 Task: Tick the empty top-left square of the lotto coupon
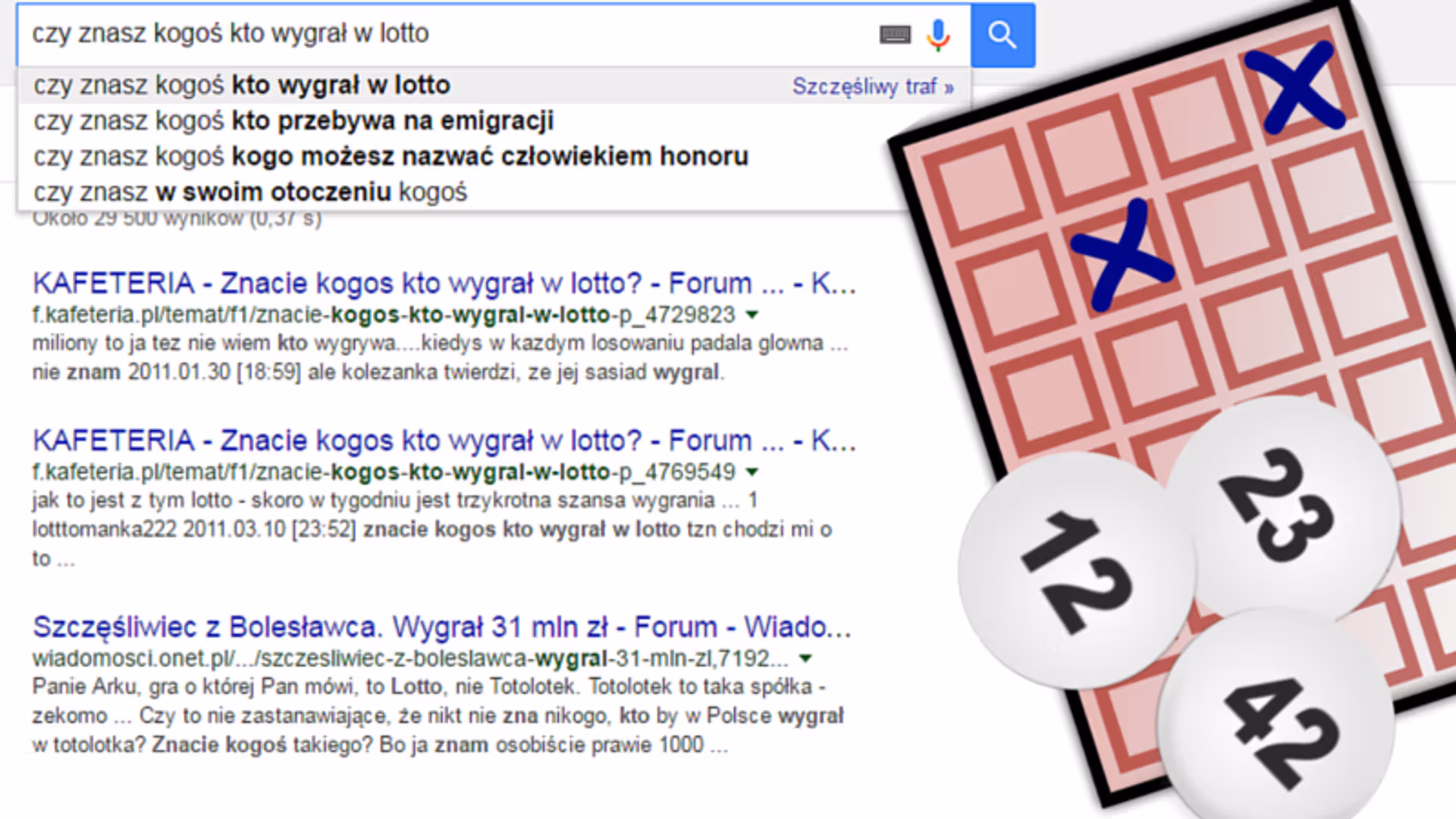pos(983,188)
